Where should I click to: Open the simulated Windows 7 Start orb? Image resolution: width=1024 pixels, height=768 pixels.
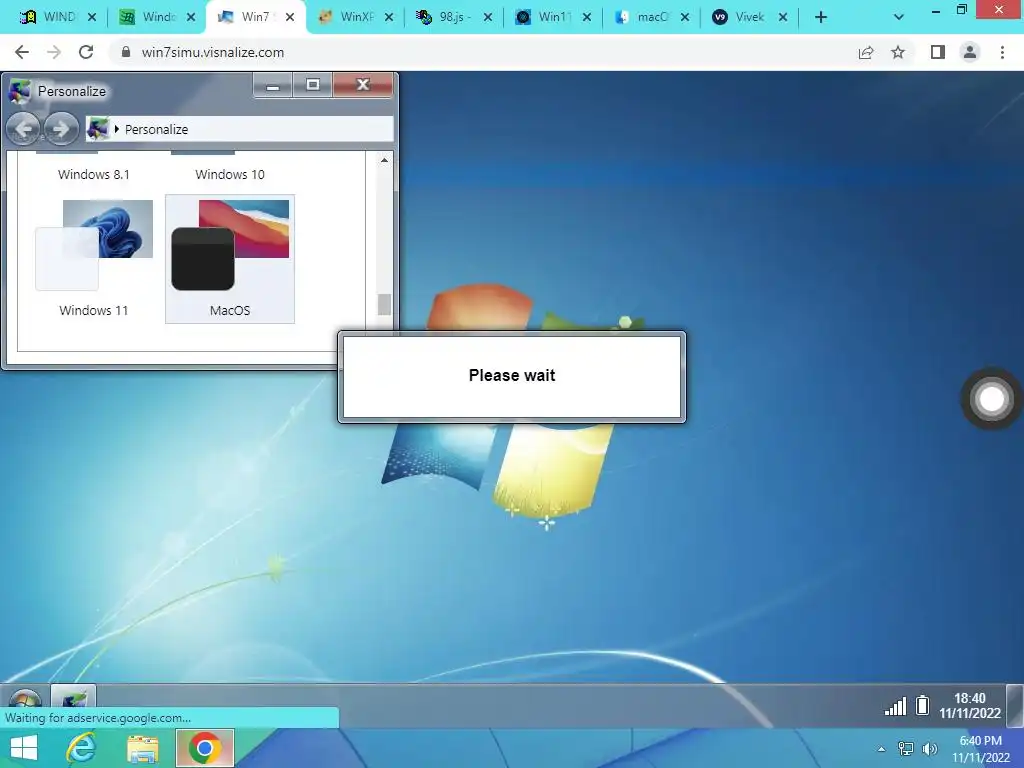pos(24,700)
